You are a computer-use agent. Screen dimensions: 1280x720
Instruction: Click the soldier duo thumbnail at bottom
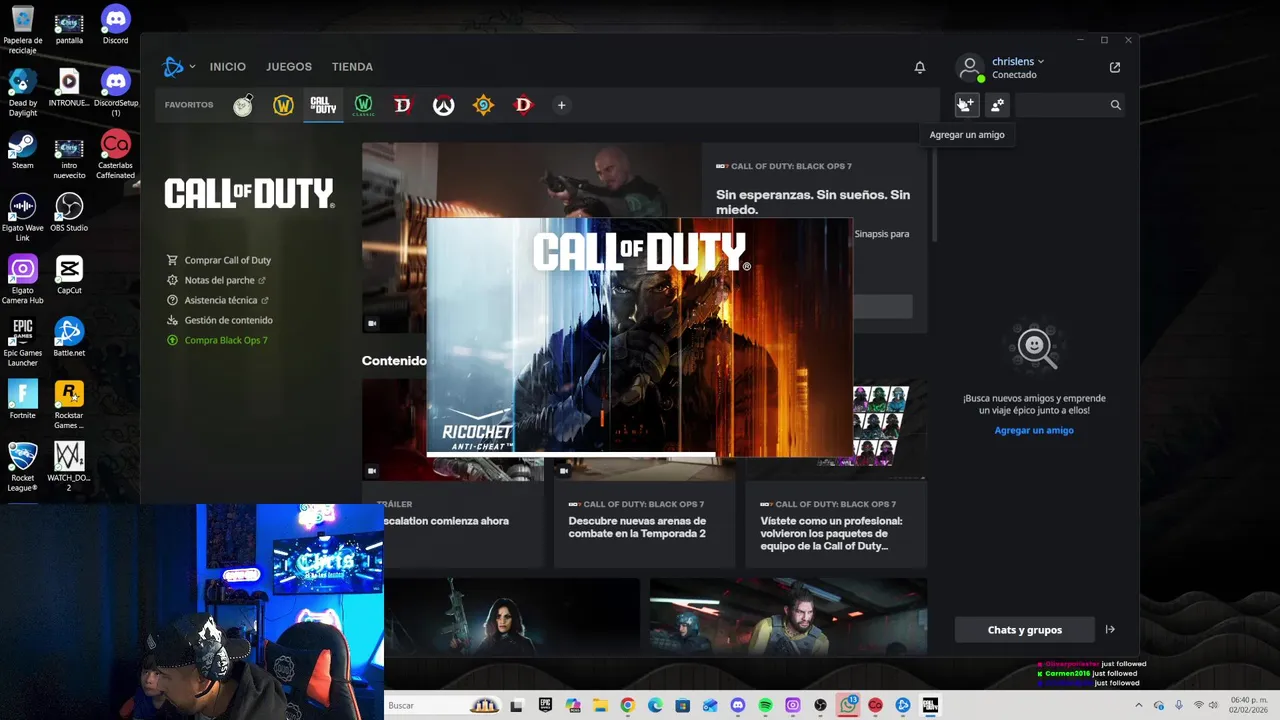coord(788,617)
